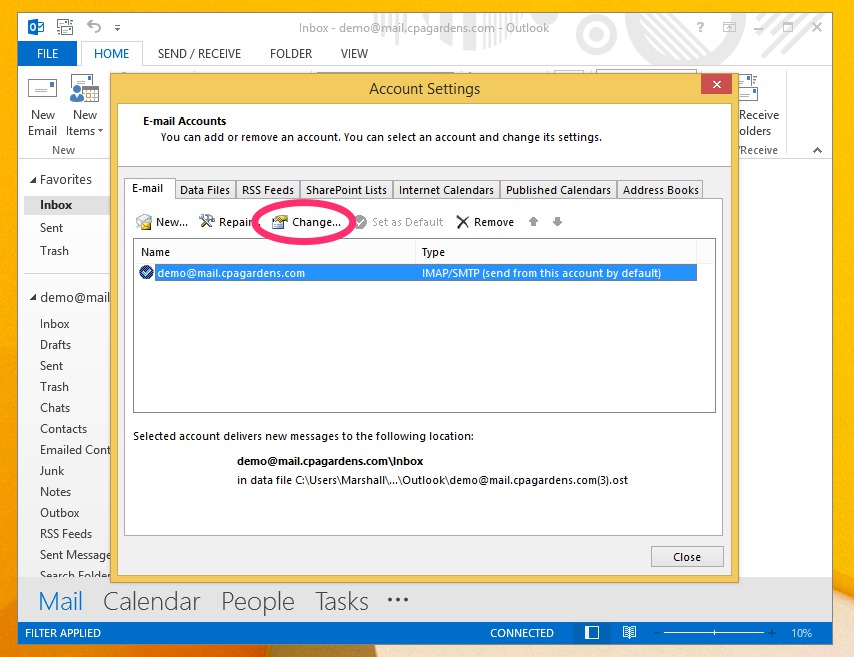This screenshot has width=854, height=657.
Task: Switch to SEND / RECEIVE ribbon tab
Action: click(x=199, y=53)
